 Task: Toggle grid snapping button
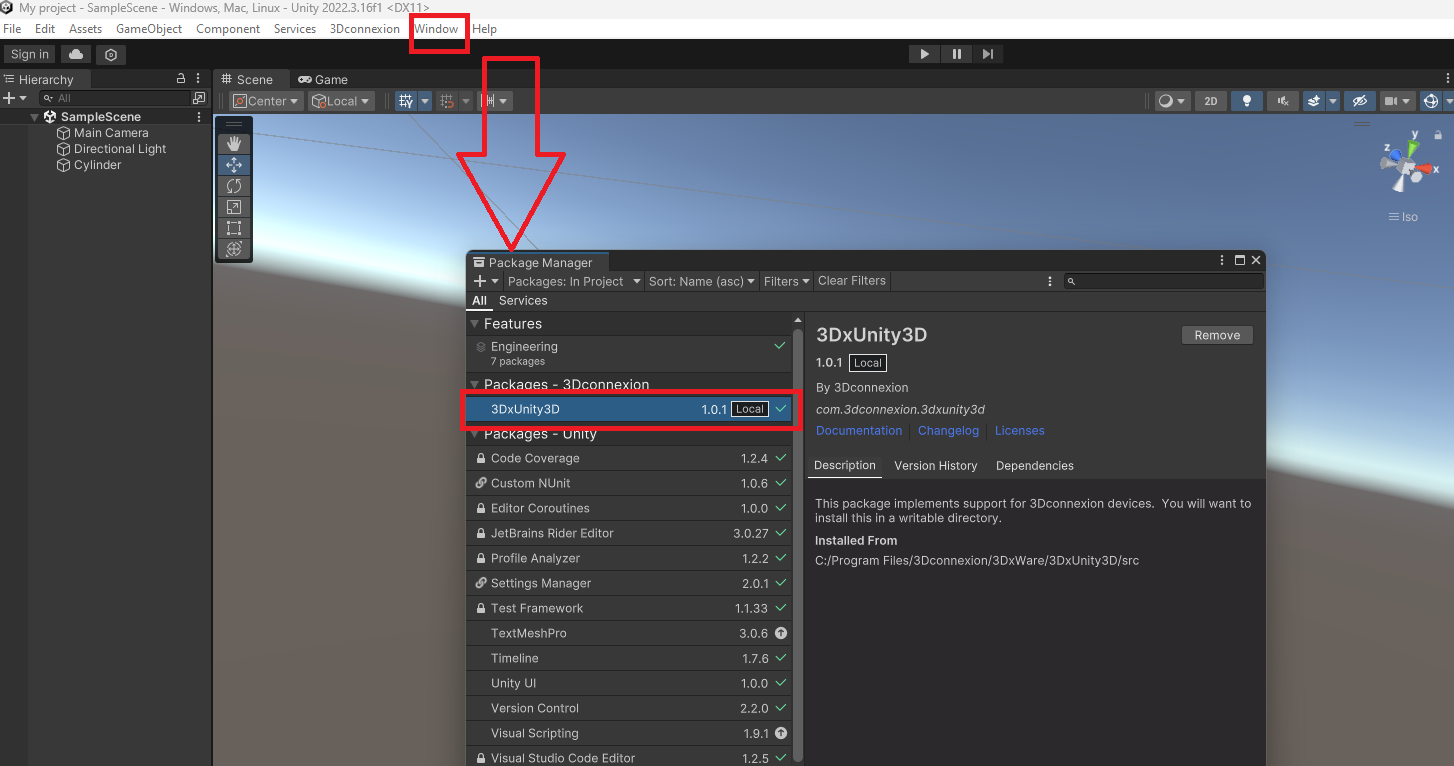(x=447, y=101)
